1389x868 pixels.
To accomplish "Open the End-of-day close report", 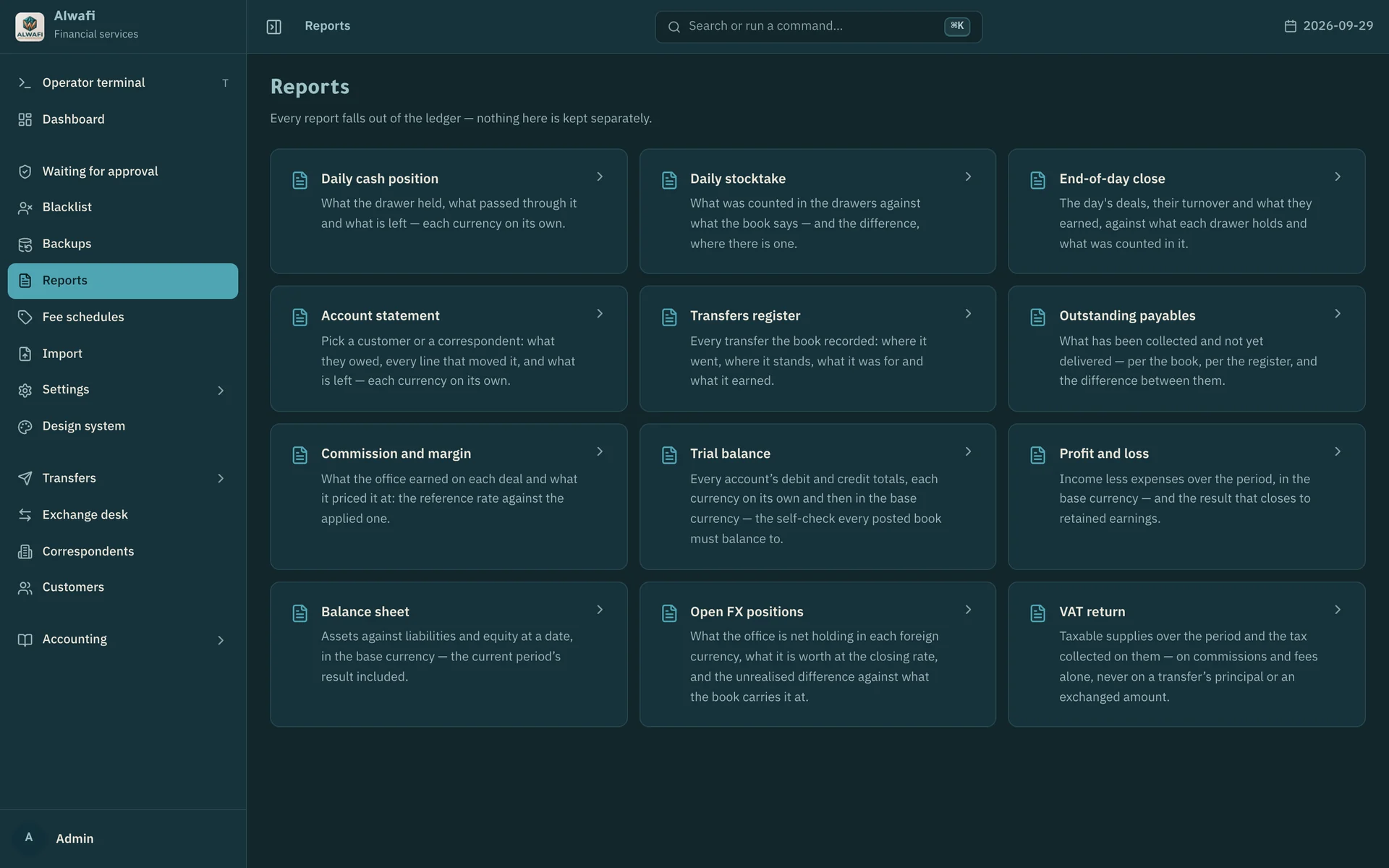I will pos(1186,211).
